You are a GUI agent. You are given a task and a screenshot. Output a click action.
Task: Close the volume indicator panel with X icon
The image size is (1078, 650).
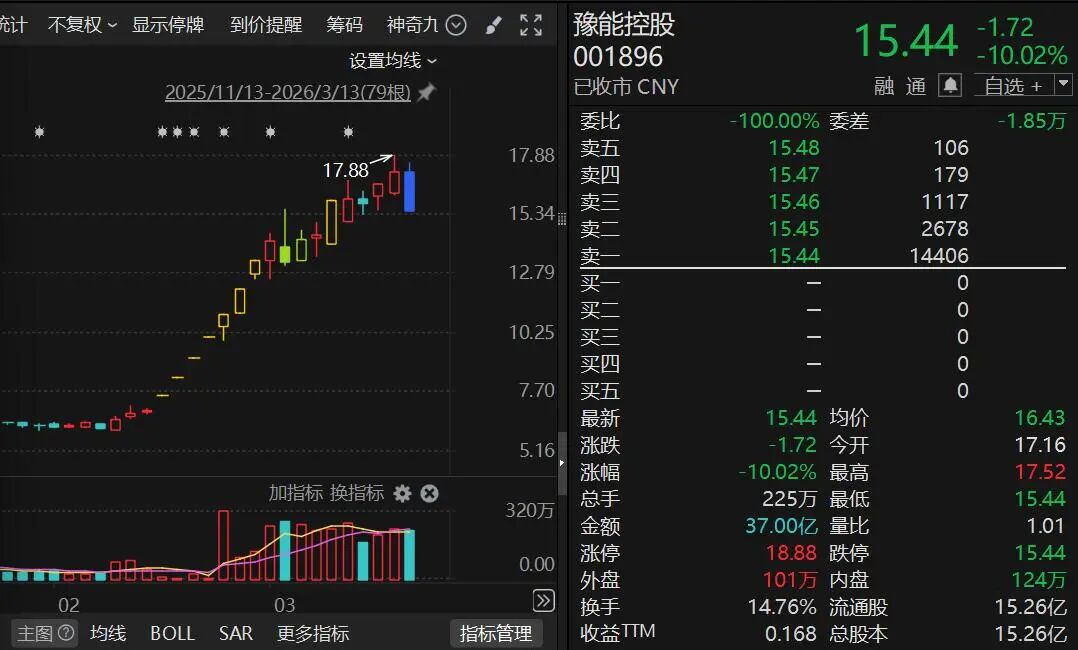coord(428,493)
